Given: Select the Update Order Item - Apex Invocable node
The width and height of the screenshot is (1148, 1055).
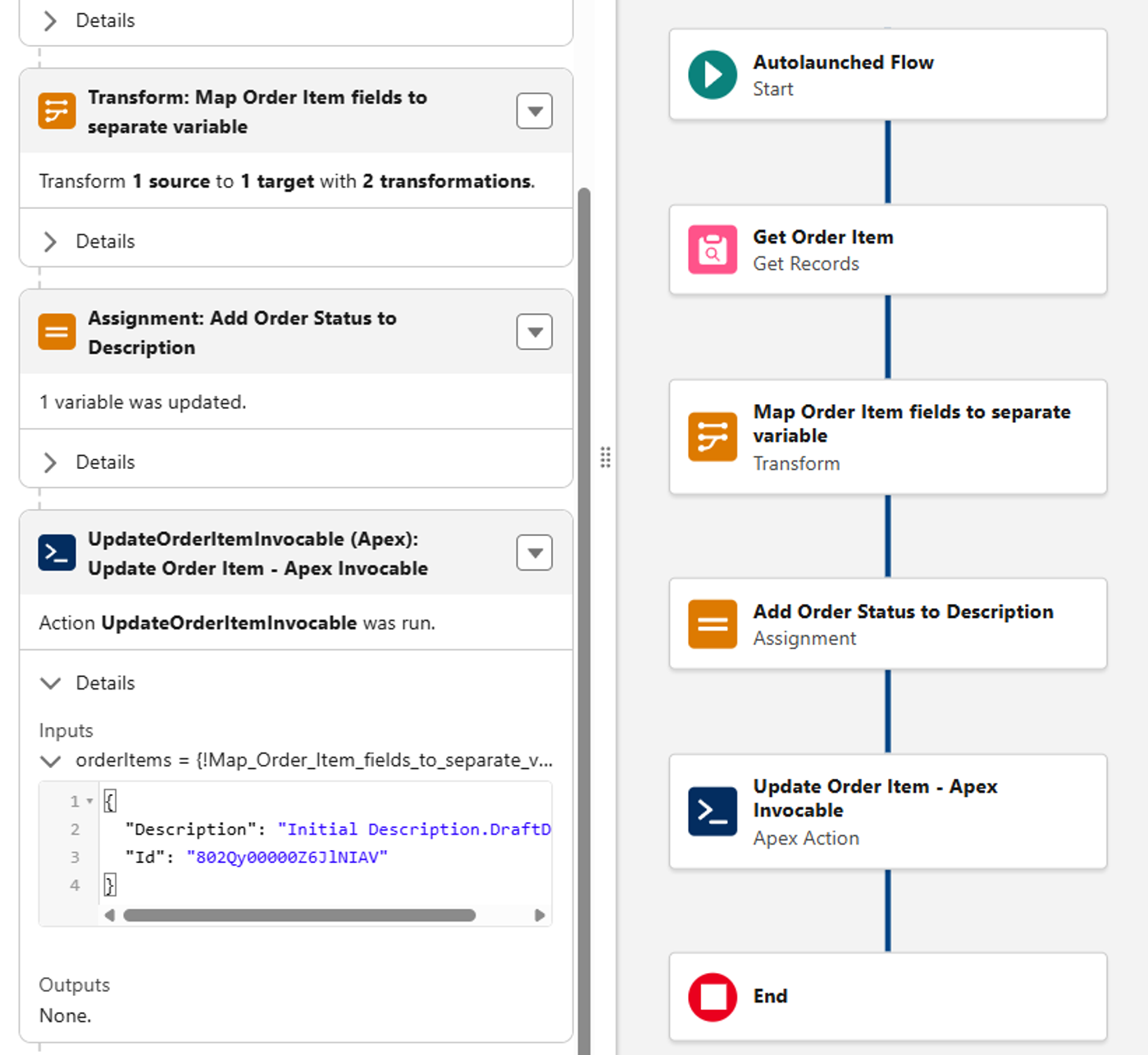Looking at the screenshot, I should pyautogui.click(x=888, y=812).
